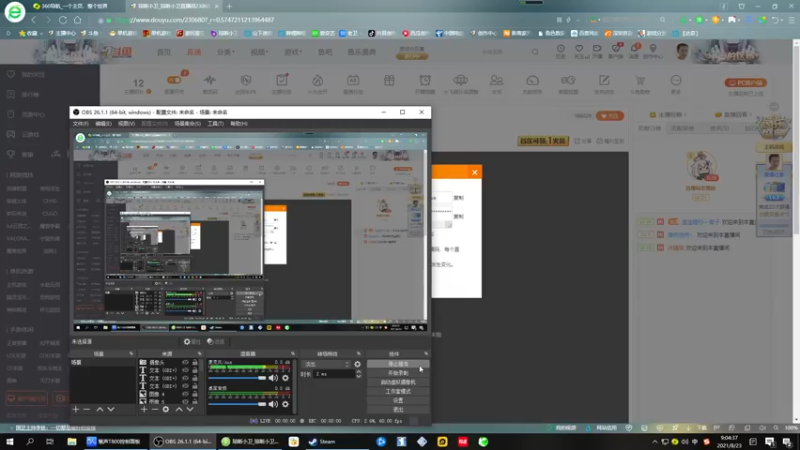The height and width of the screenshot is (450, 800).
Task: Toggle the orange live switch in Douyu toolbar
Action: (x=174, y=80)
